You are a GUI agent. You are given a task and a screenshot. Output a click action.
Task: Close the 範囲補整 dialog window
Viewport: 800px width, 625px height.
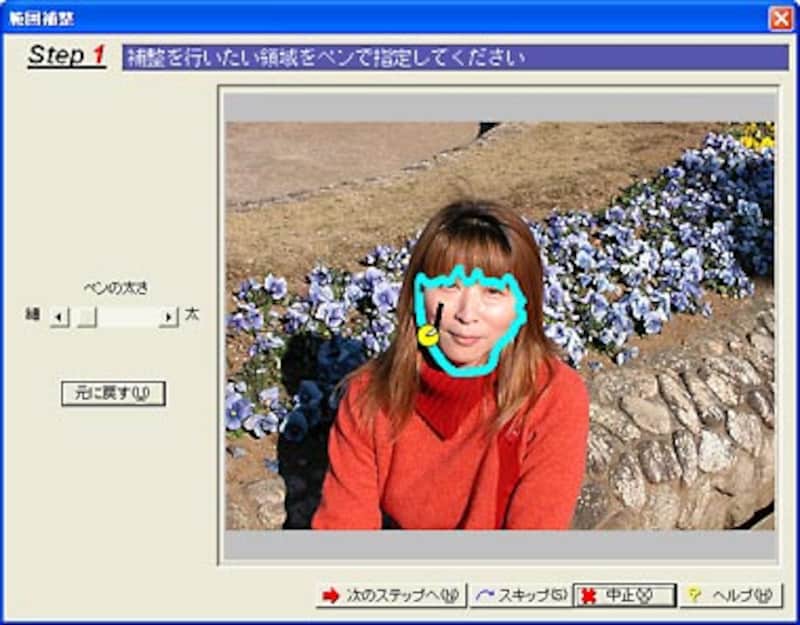tap(780, 18)
